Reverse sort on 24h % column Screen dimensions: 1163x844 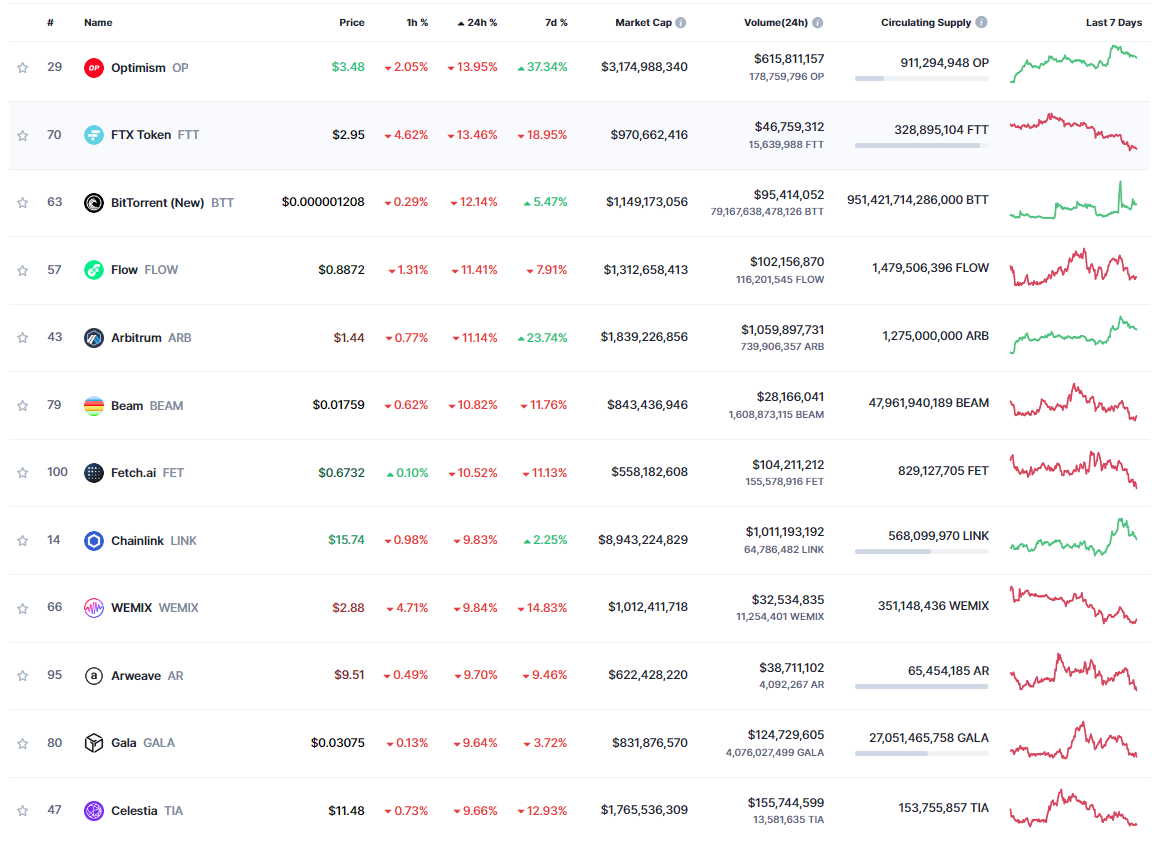pyautogui.click(x=477, y=22)
